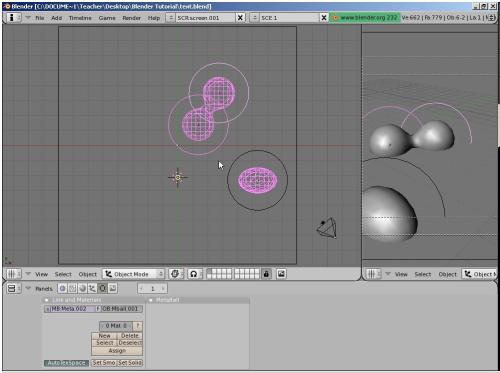This screenshot has height=373, width=500.
Task: Open the Object Mode dropdown
Action: coord(133,274)
